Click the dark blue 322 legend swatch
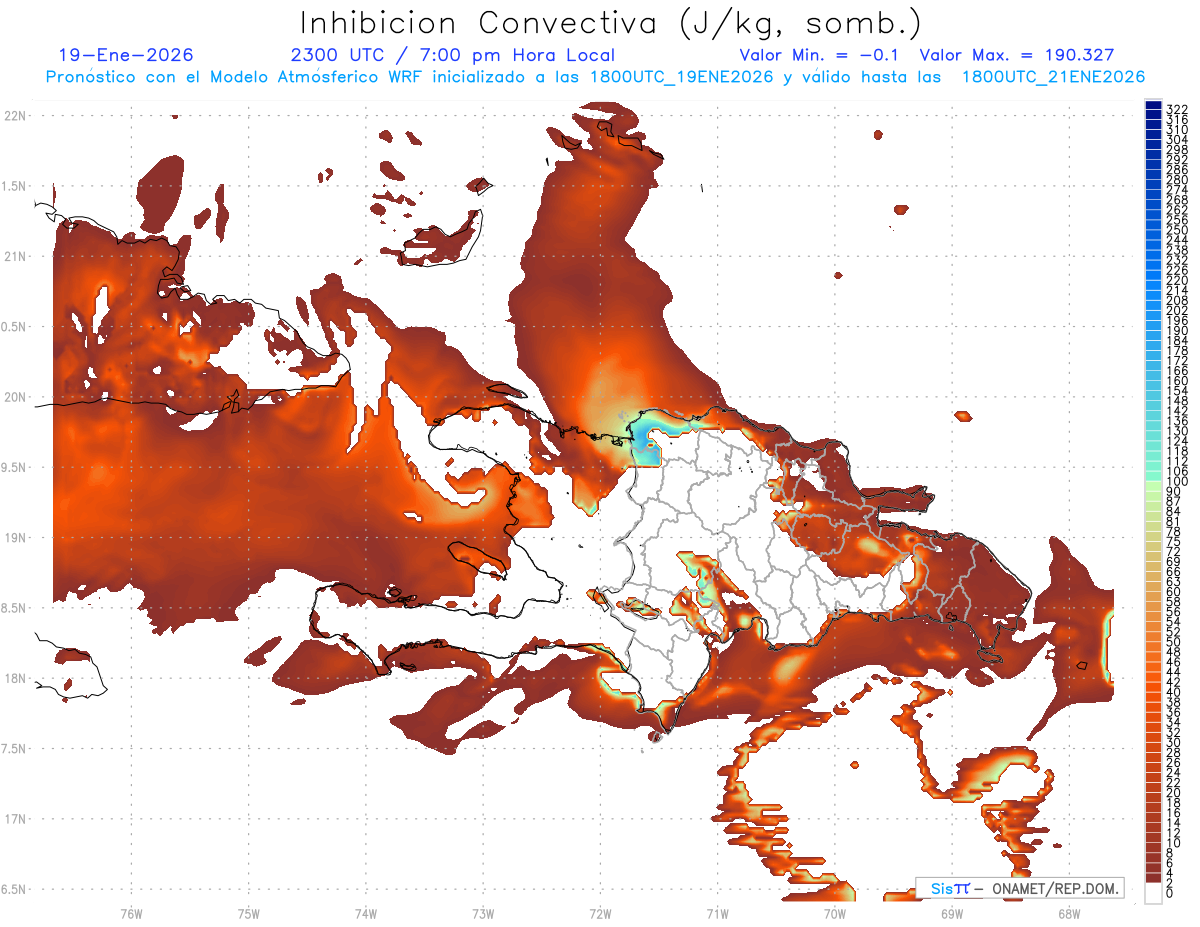The height and width of the screenshot is (927, 1200). pyautogui.click(x=1154, y=105)
